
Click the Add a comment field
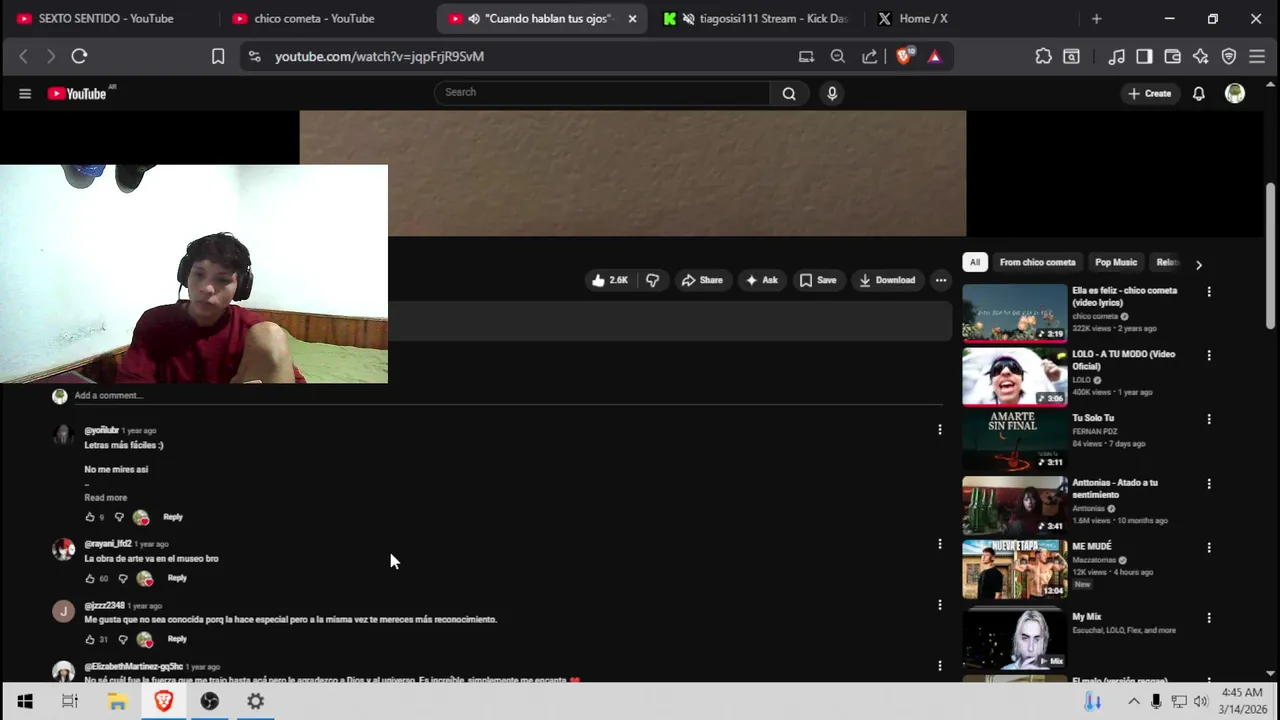point(508,396)
